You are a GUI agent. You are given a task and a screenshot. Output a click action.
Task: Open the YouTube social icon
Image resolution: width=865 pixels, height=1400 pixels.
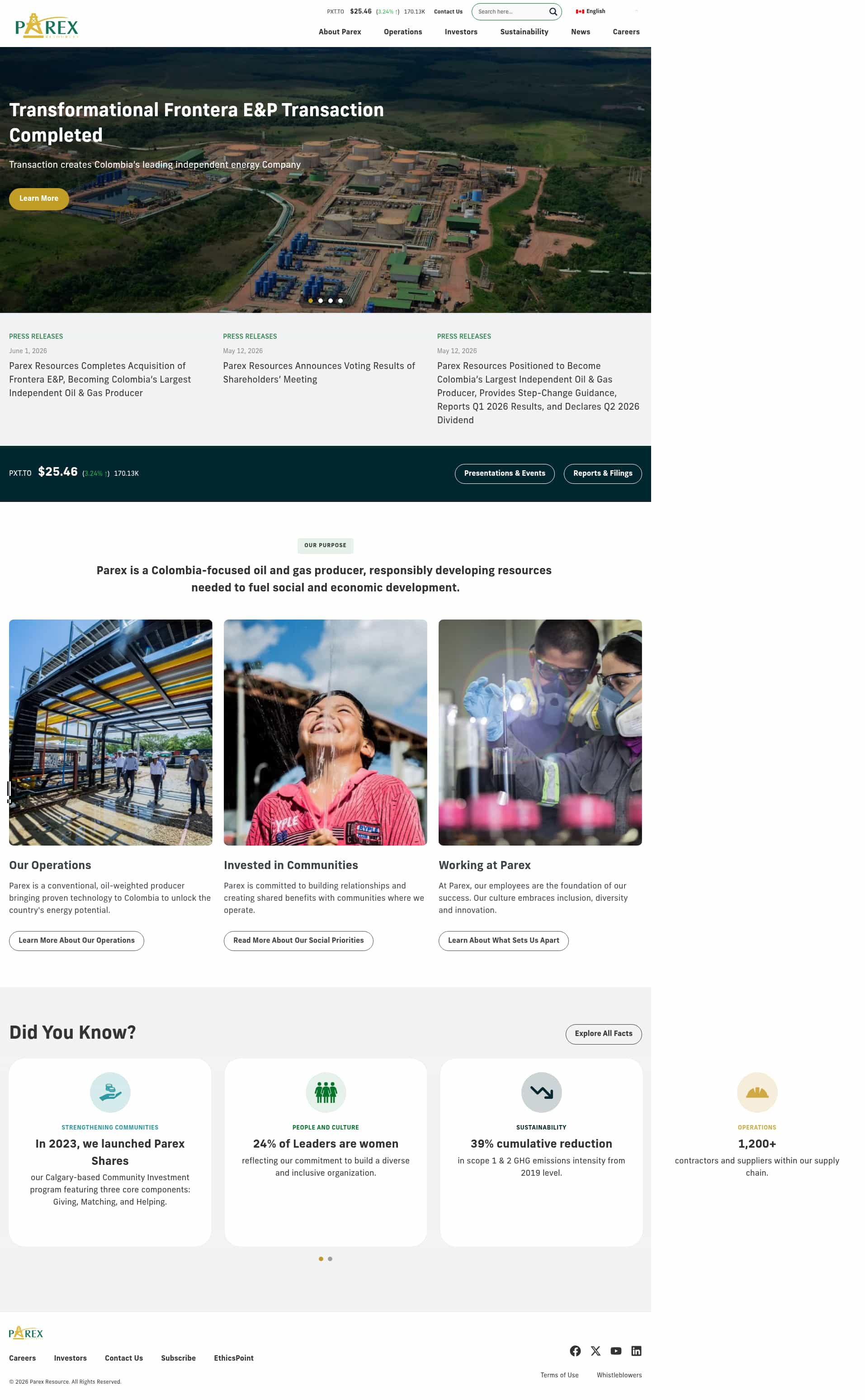[x=615, y=1350]
